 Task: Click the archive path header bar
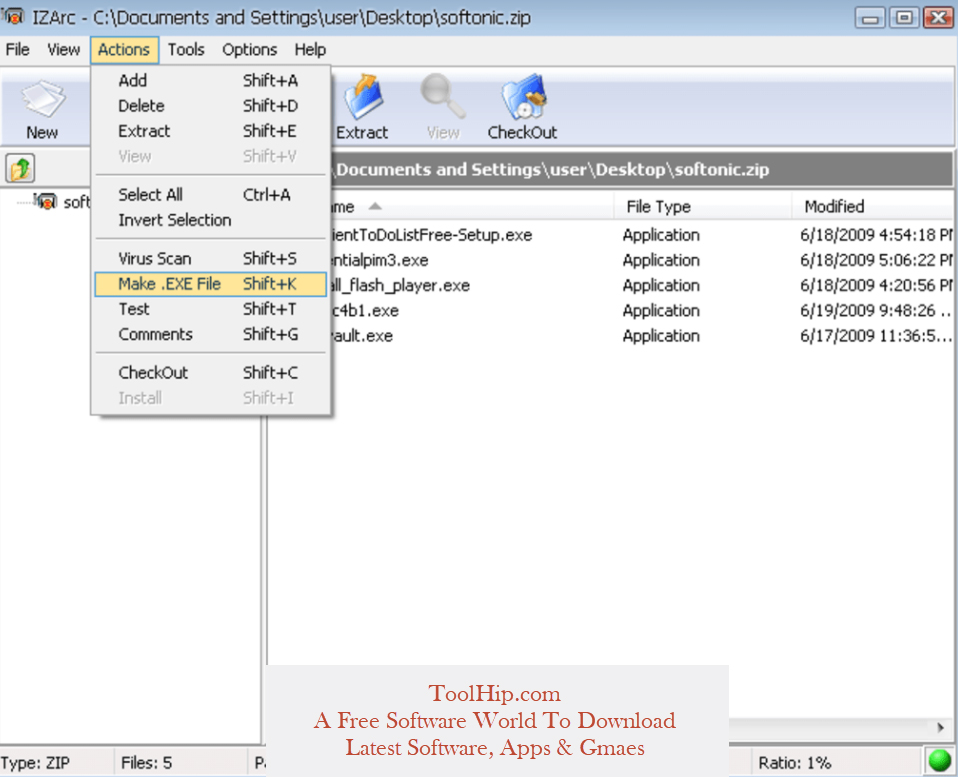point(642,169)
